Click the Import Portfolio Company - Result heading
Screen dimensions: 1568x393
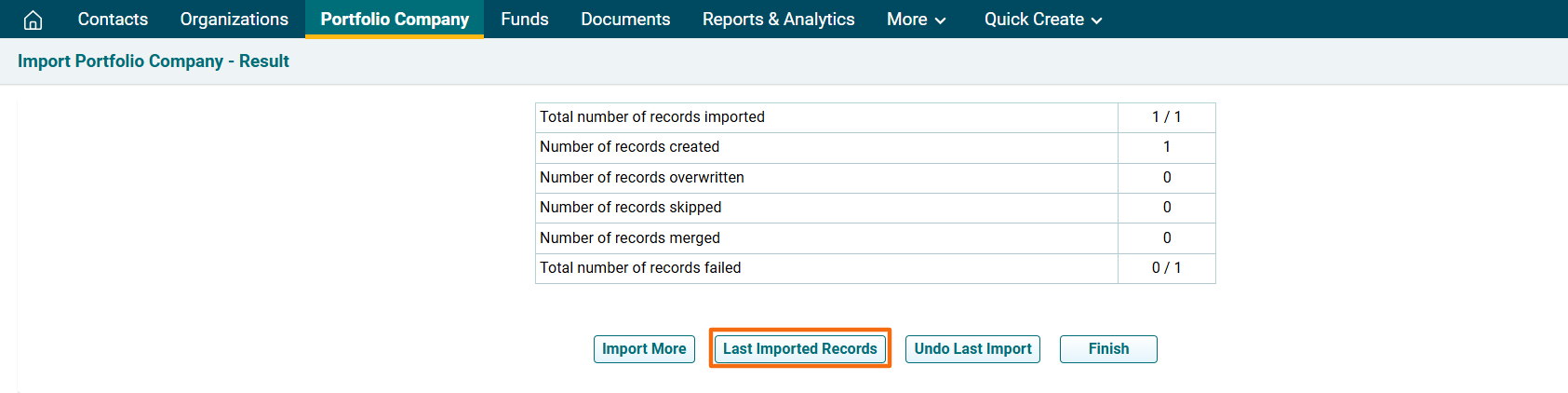click(154, 61)
